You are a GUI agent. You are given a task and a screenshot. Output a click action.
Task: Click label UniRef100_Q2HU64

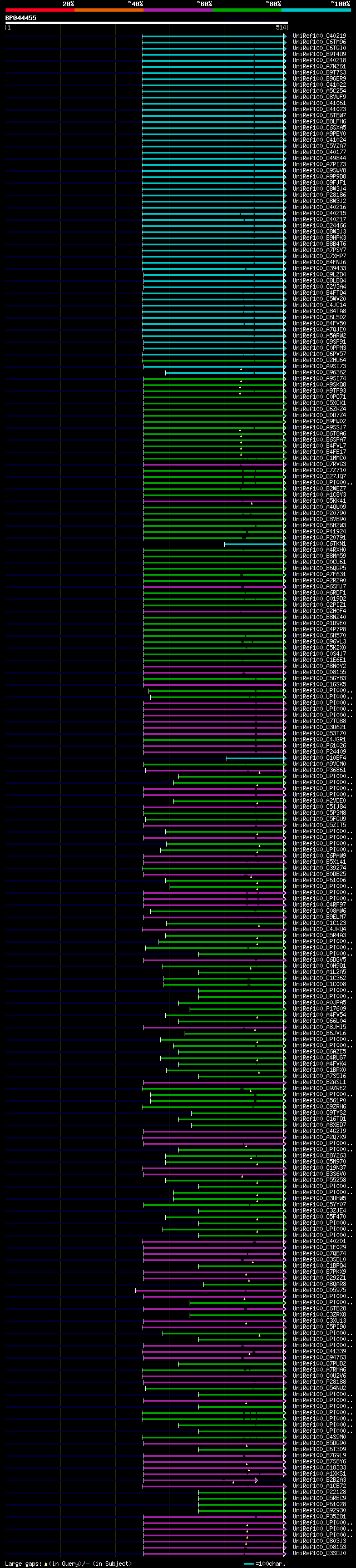319,360
